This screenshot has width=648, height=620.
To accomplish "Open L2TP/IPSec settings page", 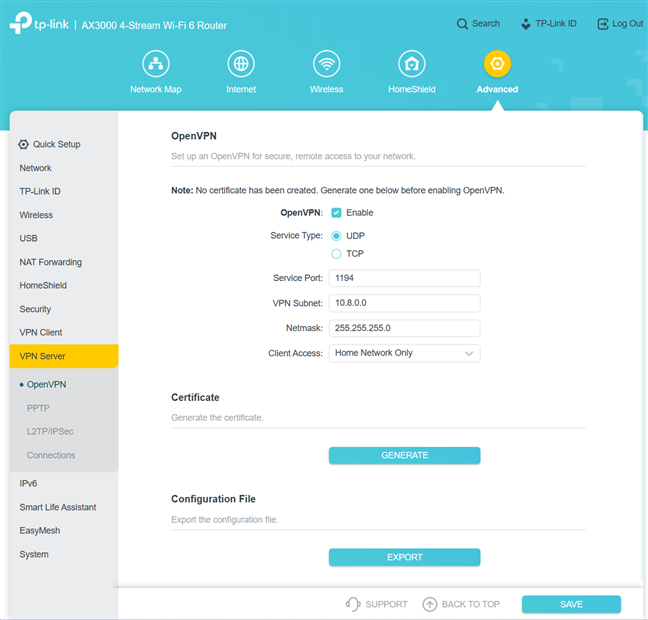I will (x=50, y=432).
